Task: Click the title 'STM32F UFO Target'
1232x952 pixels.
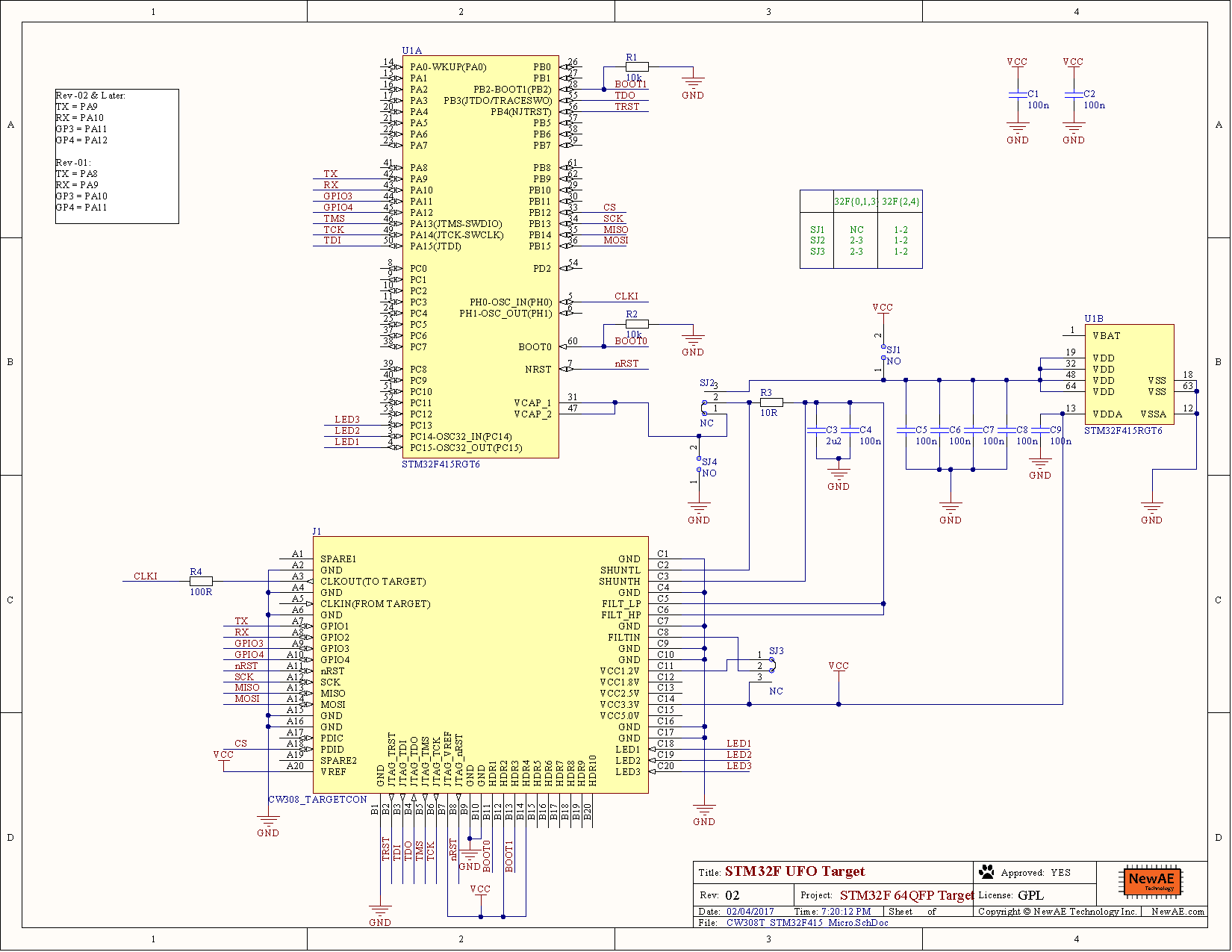Action: (x=794, y=871)
